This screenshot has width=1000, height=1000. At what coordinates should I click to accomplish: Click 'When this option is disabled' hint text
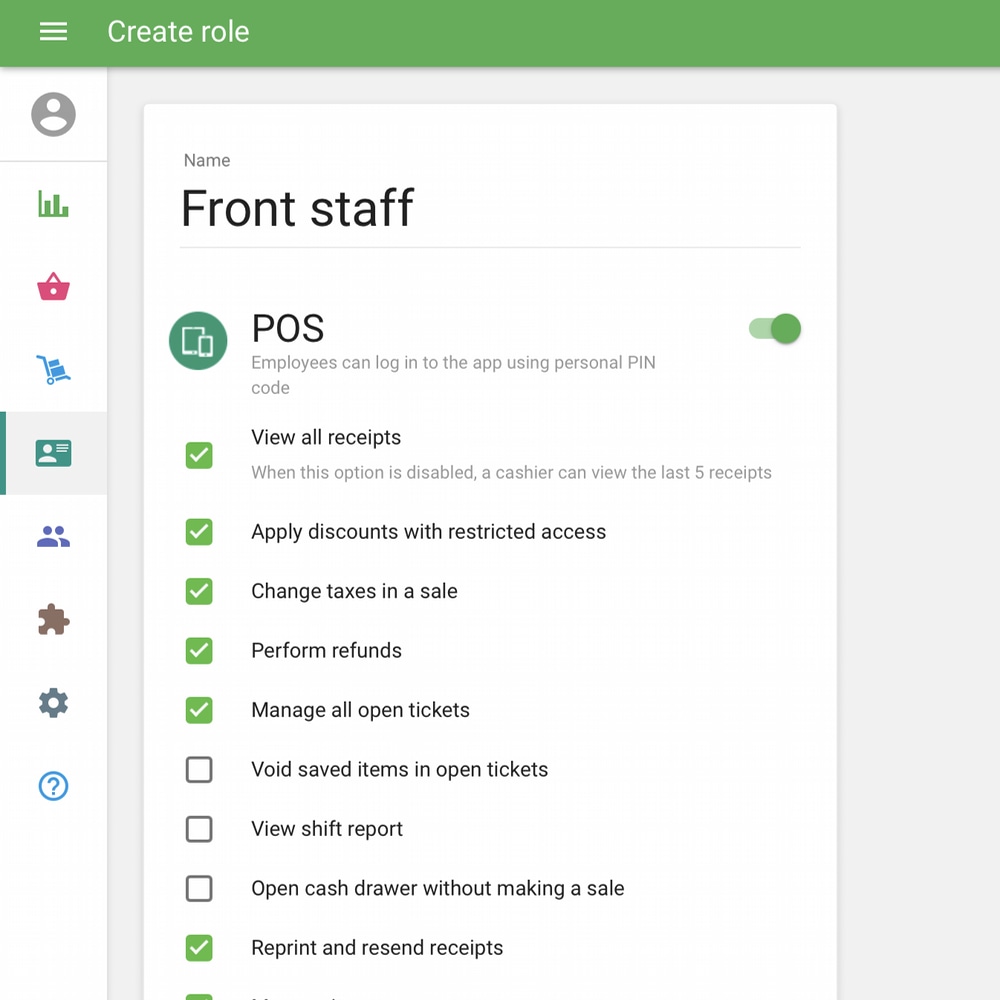pyautogui.click(x=511, y=473)
